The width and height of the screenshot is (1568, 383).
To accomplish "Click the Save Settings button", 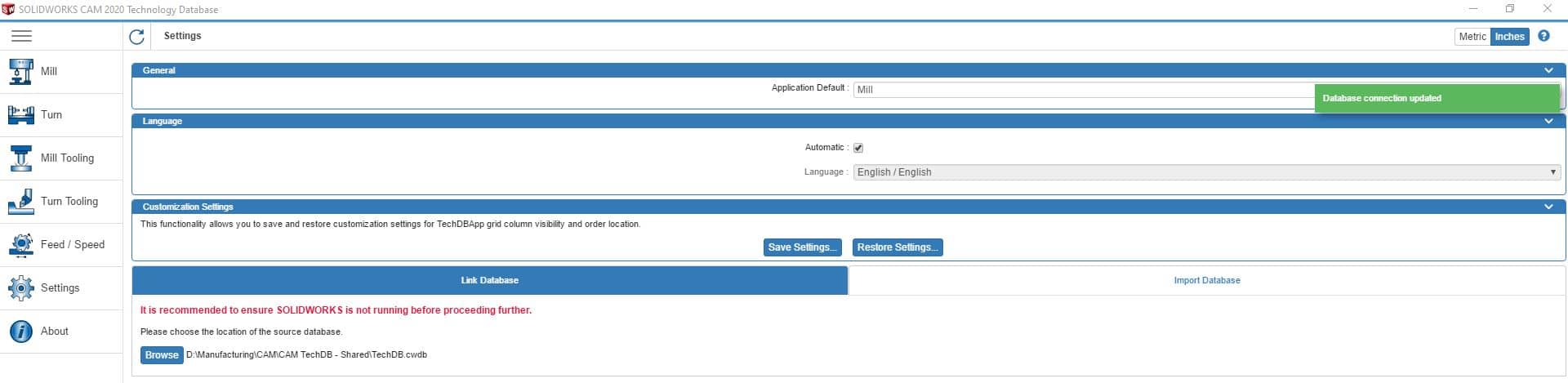I will (x=802, y=247).
